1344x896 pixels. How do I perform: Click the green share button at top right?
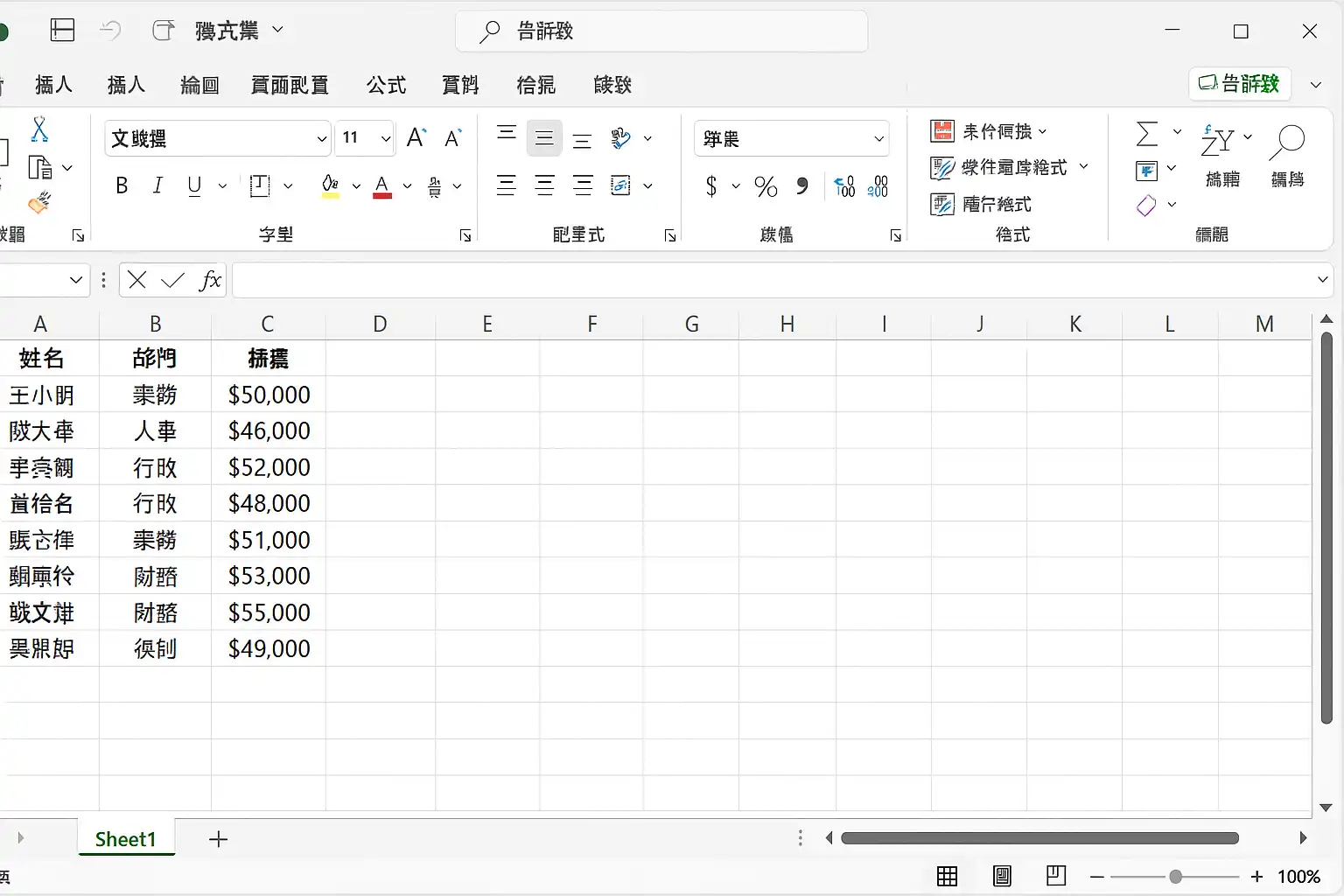(1239, 84)
